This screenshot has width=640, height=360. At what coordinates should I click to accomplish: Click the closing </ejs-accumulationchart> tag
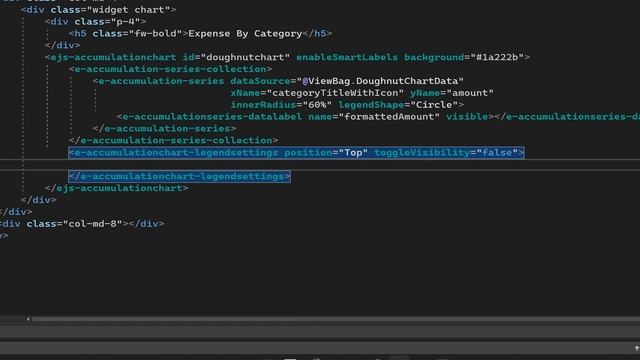(x=116, y=188)
